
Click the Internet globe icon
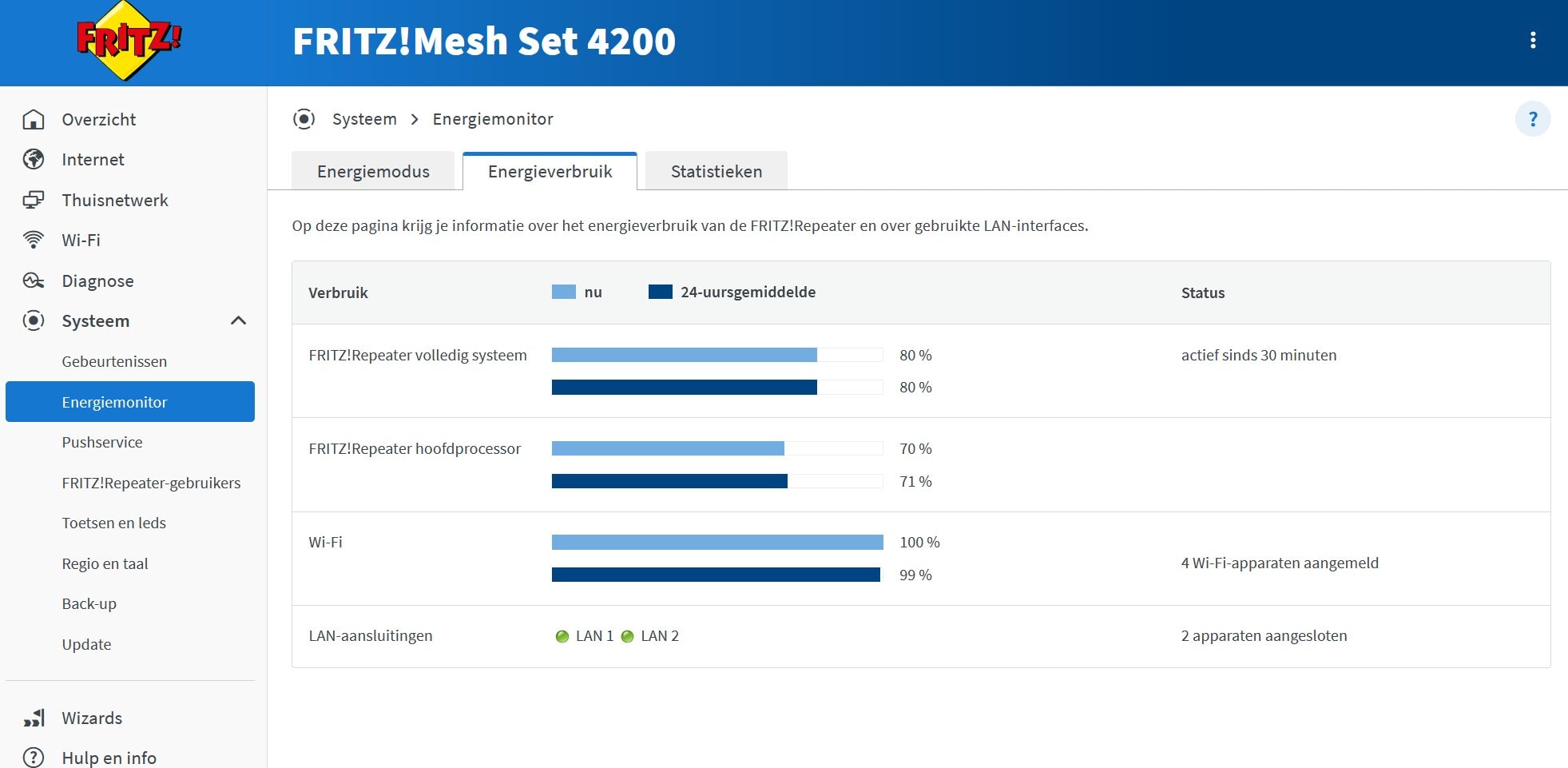click(x=34, y=159)
